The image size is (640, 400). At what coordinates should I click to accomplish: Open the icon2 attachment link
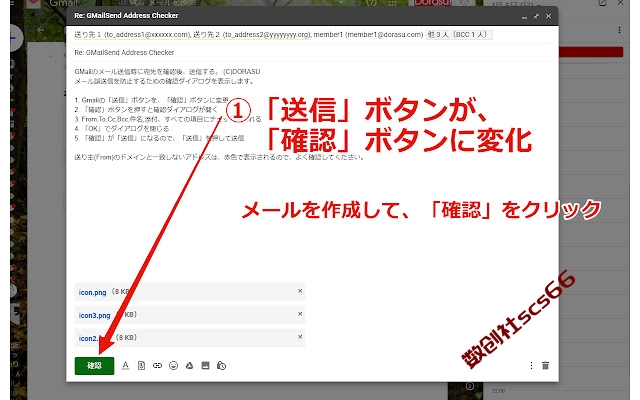[88, 338]
